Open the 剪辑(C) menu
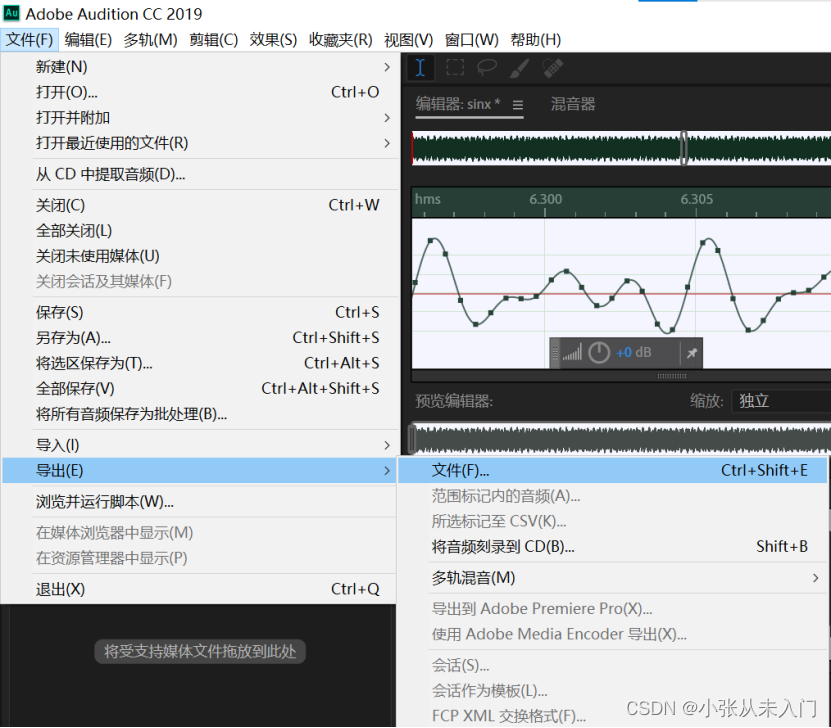Viewport: 831px width, 728px height. [214, 40]
